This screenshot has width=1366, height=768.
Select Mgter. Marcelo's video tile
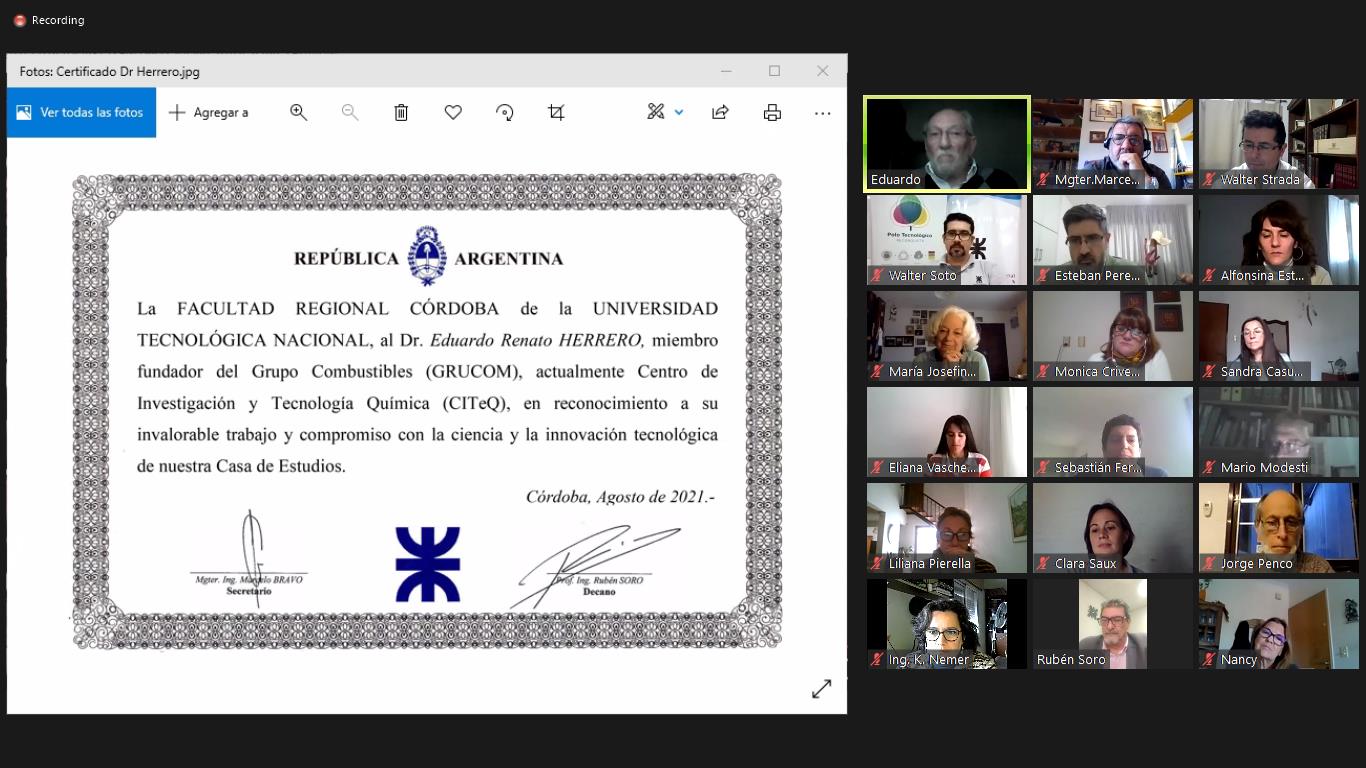(1113, 144)
